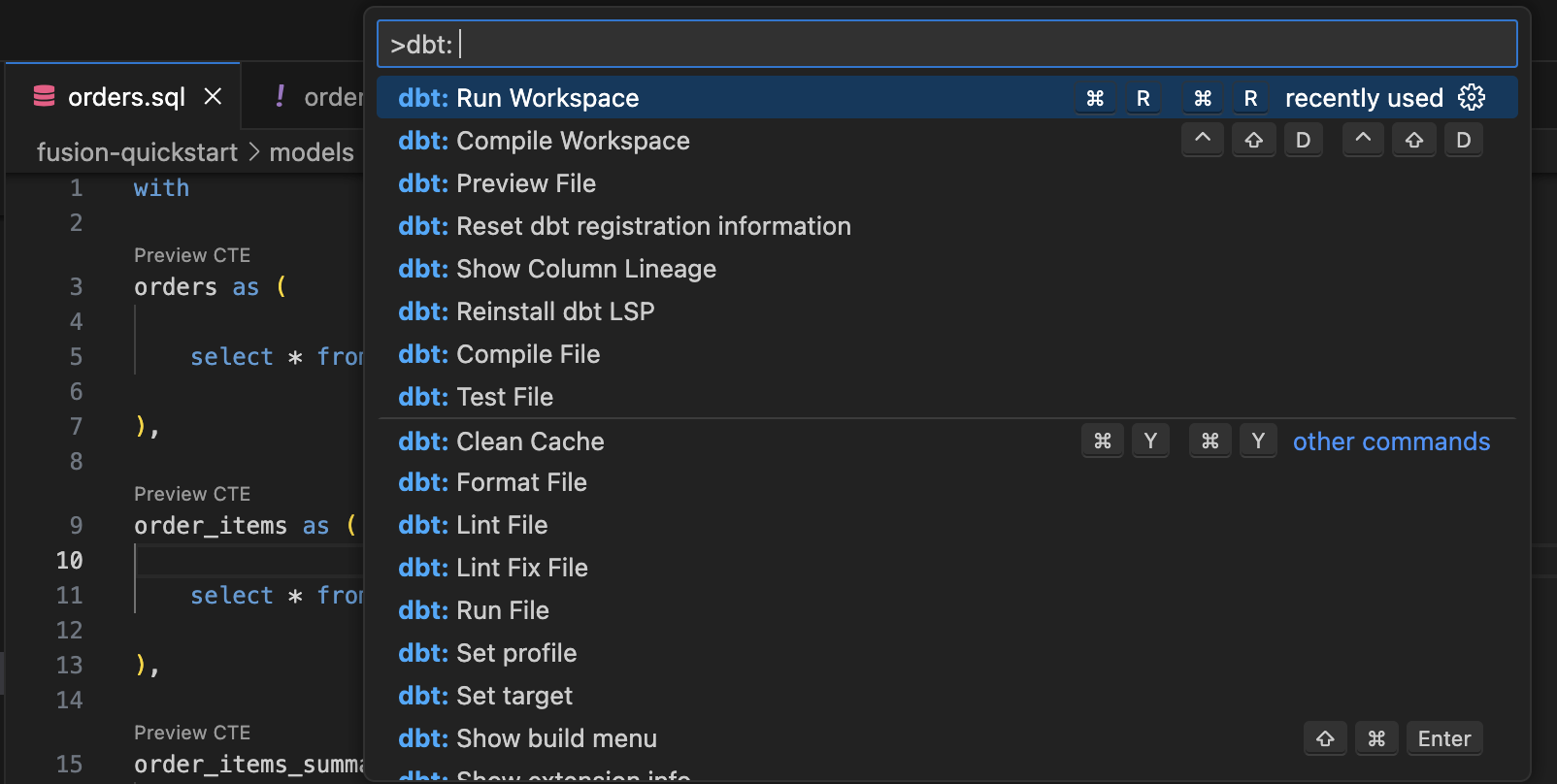The image size is (1557, 784).
Task: Click the models breadcrumb segment
Action: (x=311, y=152)
